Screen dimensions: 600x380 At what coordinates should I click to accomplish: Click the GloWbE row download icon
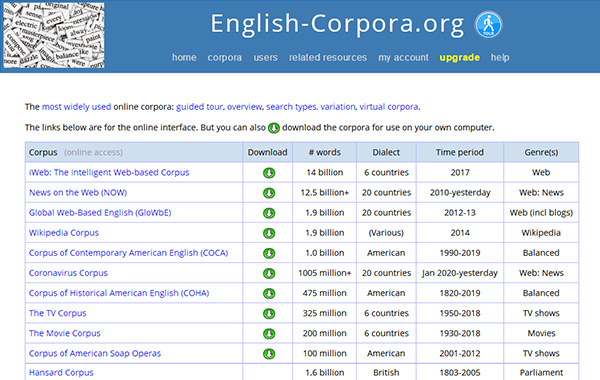pyautogui.click(x=269, y=213)
